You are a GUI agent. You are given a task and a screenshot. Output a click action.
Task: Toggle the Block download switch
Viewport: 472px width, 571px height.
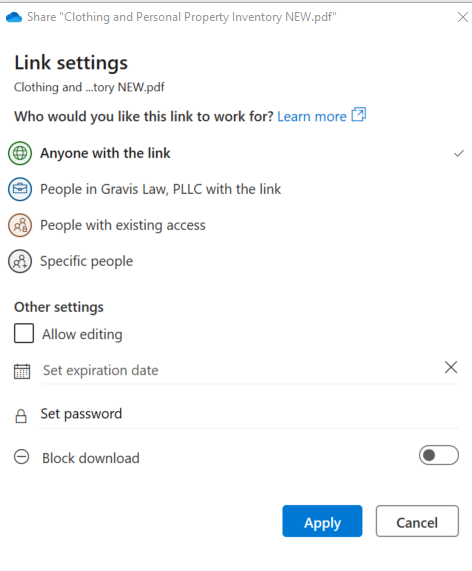(439, 455)
